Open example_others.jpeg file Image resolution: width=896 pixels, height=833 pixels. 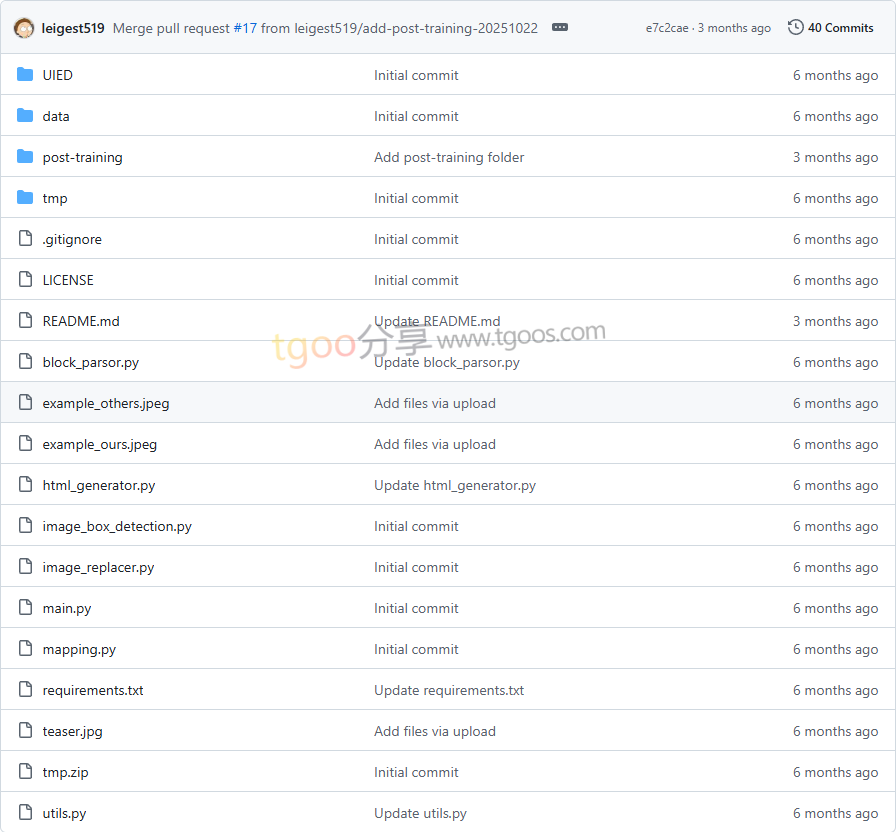[106, 403]
